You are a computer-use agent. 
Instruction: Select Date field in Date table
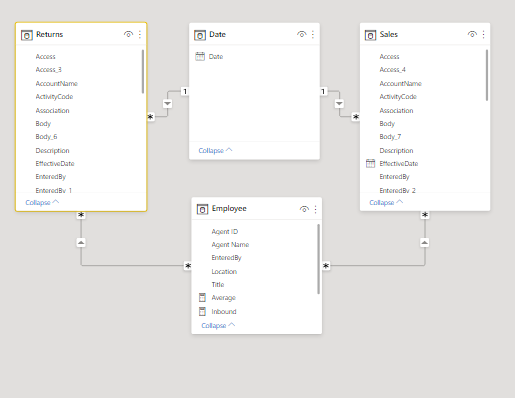pyautogui.click(x=216, y=56)
